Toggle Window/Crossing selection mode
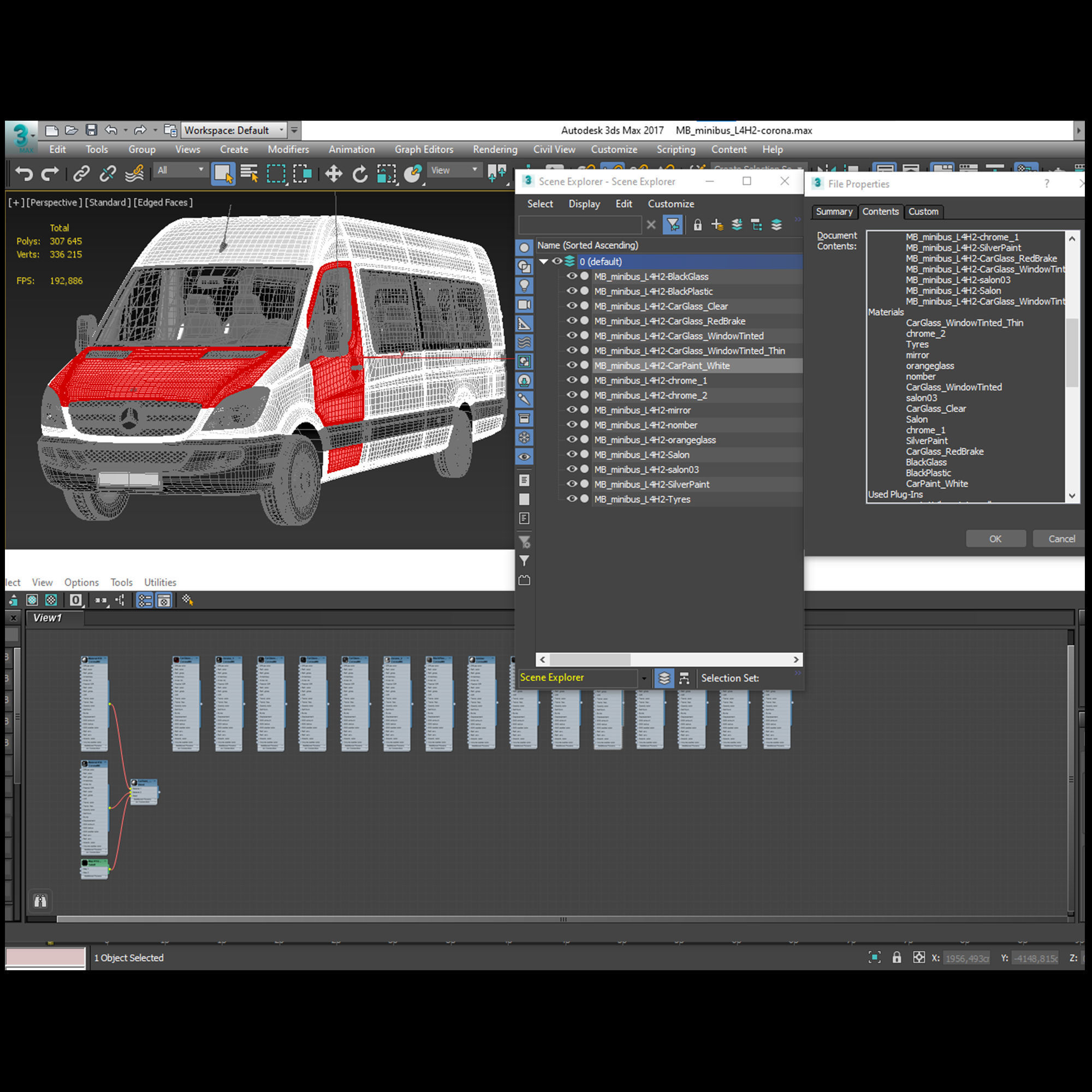The height and width of the screenshot is (1092, 1092). pos(302,174)
